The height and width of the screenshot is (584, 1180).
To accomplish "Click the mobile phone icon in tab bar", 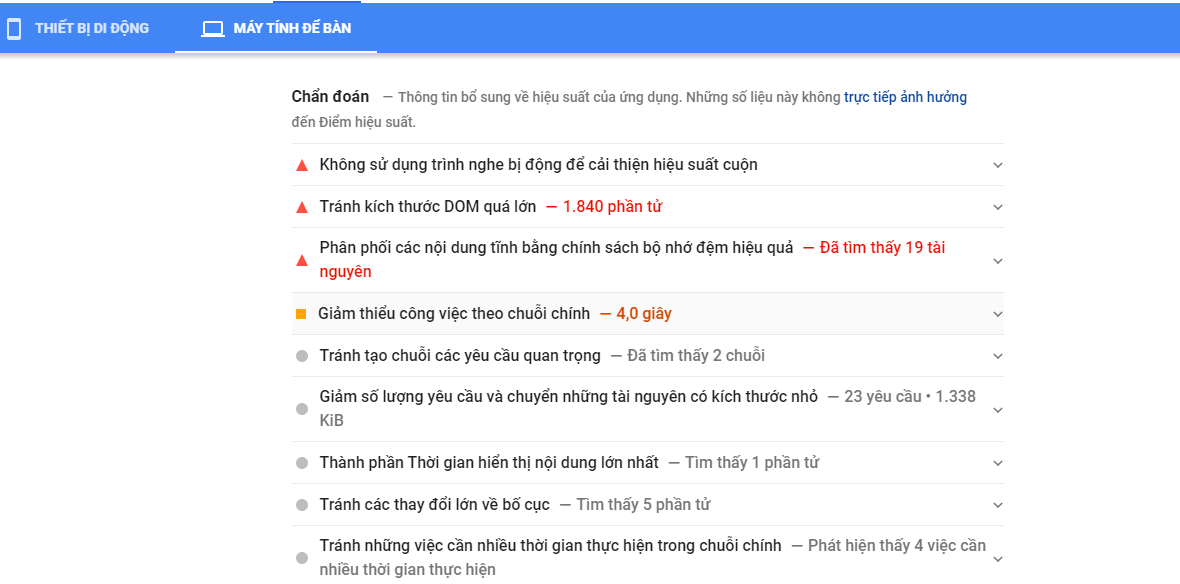I will 14,29.
